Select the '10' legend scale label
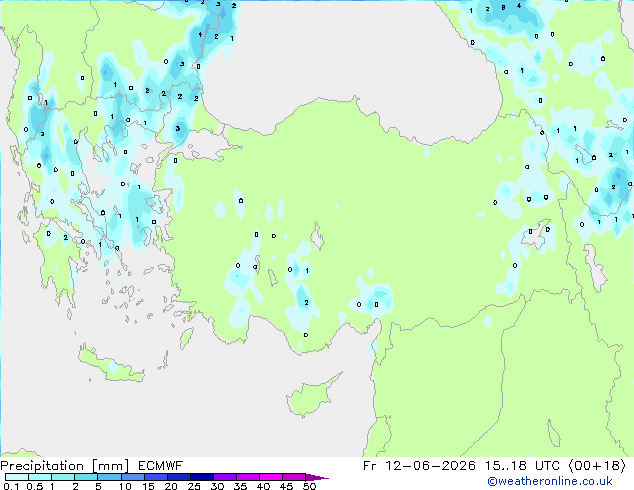The height and width of the screenshot is (490, 634). tap(125, 486)
